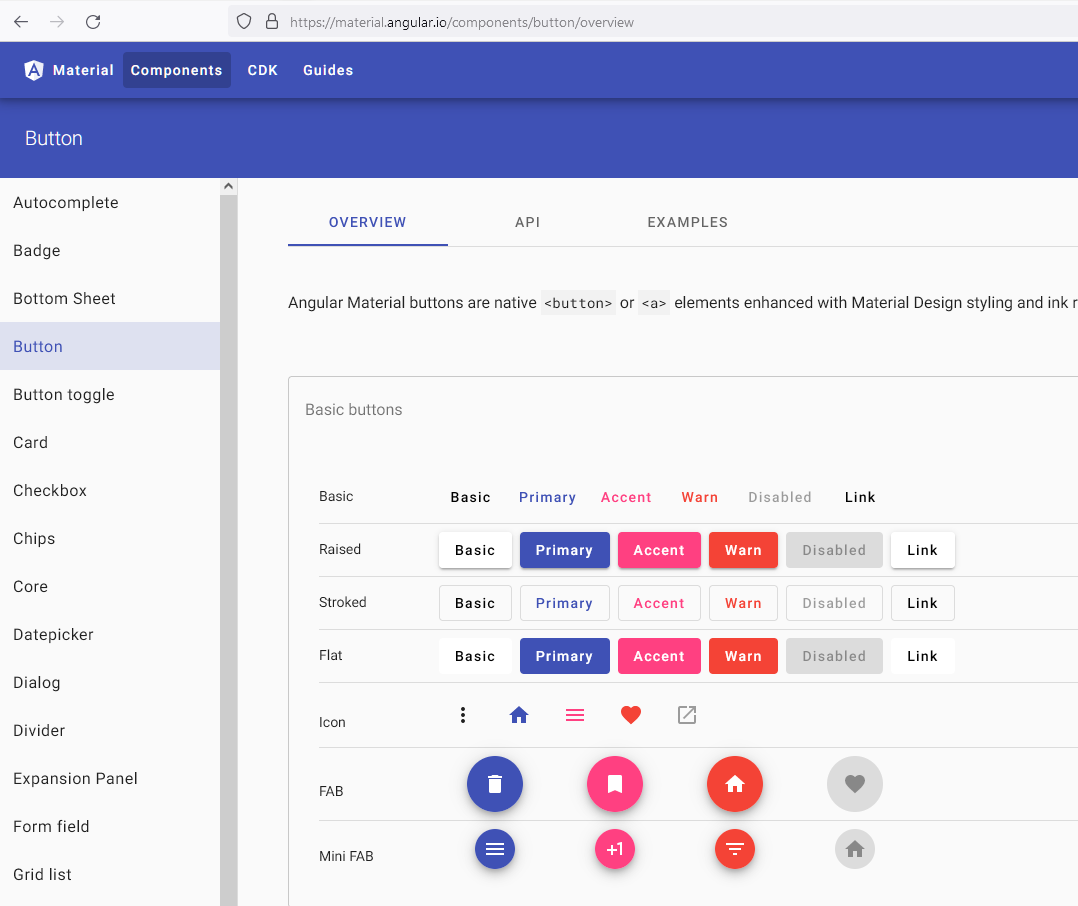Open Badge in the sidebar

(110, 250)
